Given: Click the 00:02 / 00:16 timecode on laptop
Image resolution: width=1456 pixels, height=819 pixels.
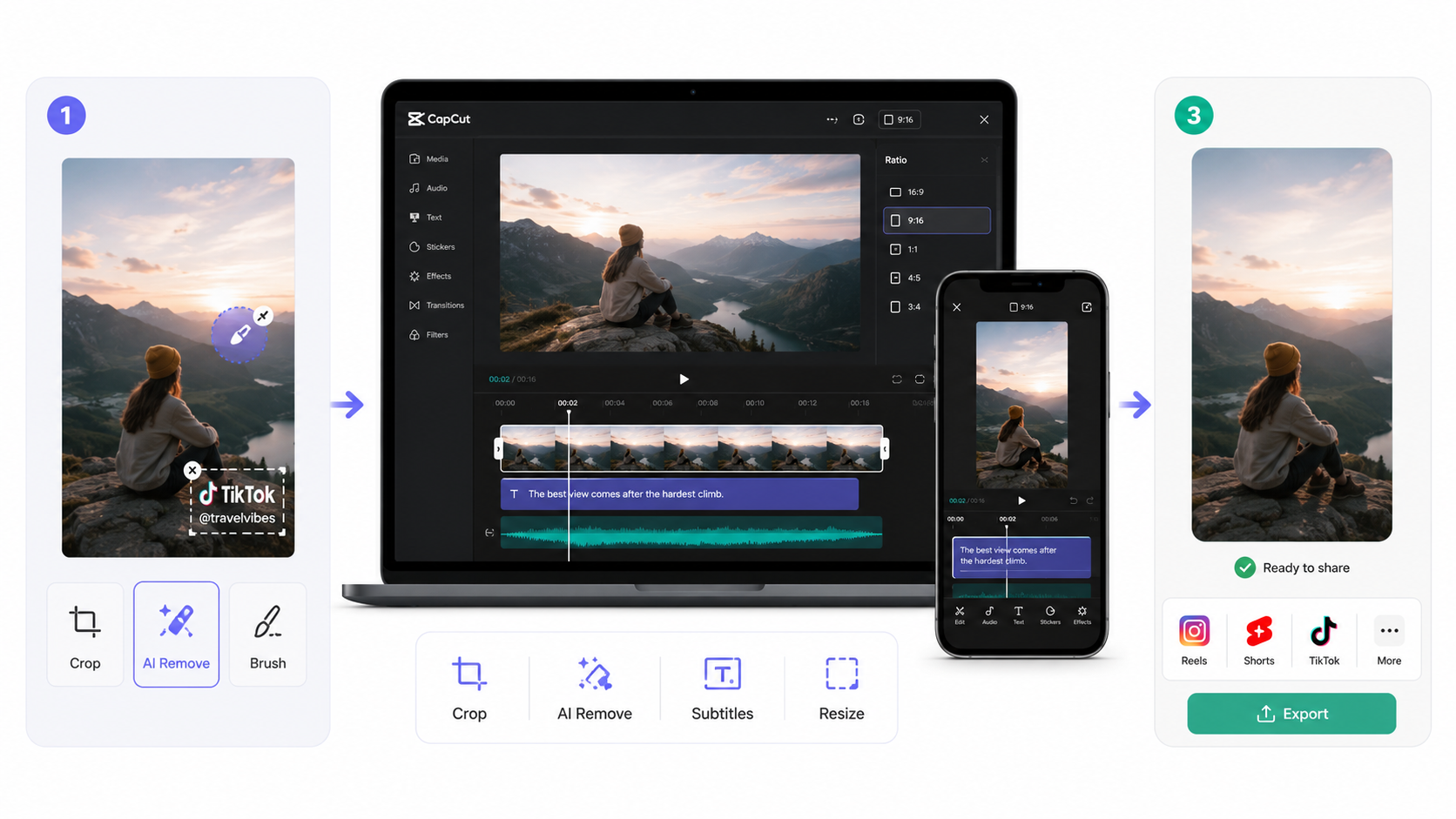Looking at the screenshot, I should click(512, 379).
